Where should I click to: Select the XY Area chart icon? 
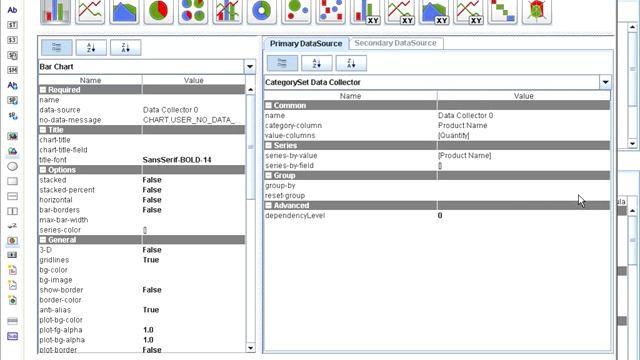(x=434, y=11)
